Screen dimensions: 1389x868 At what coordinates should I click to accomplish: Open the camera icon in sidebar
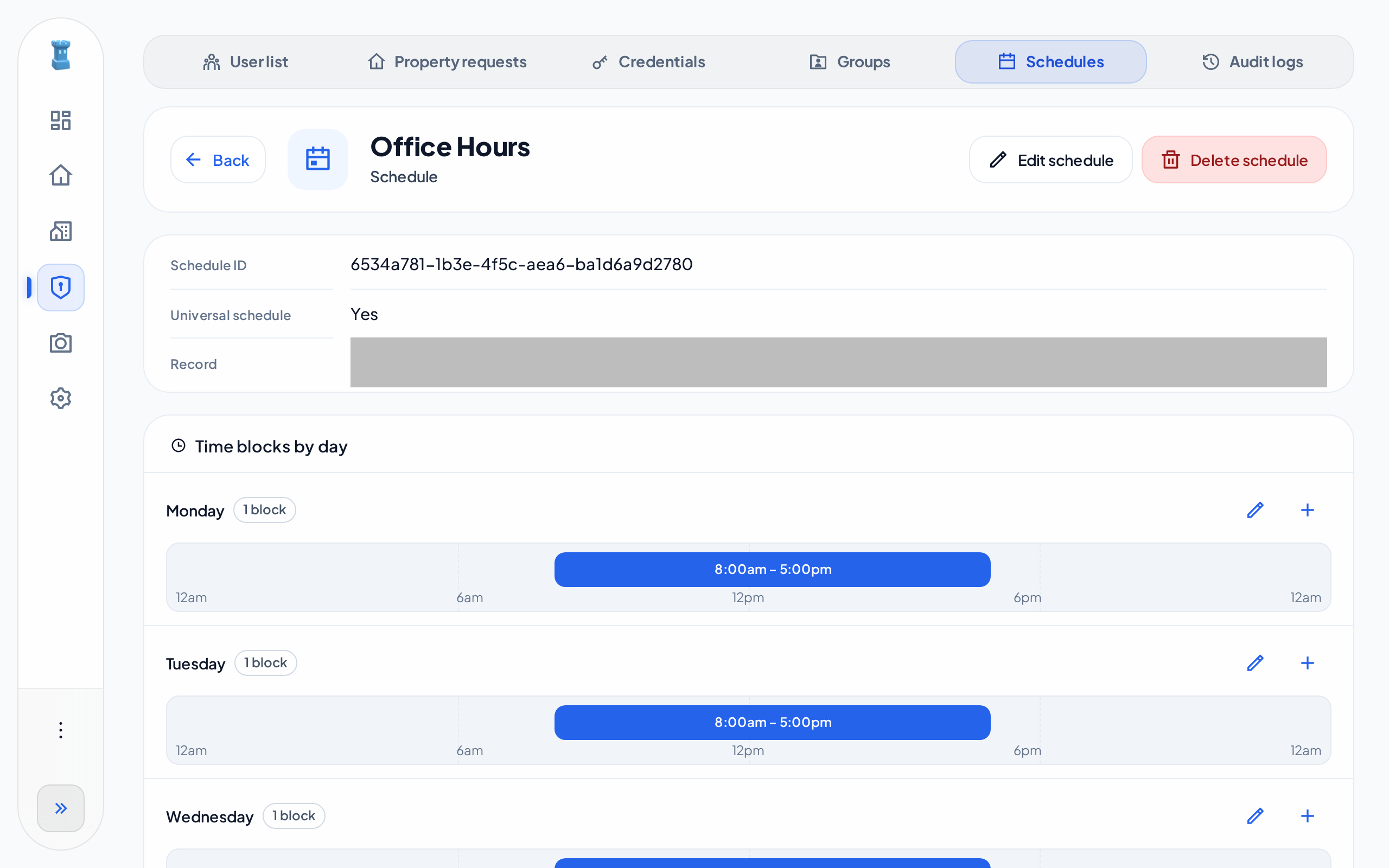(60, 343)
